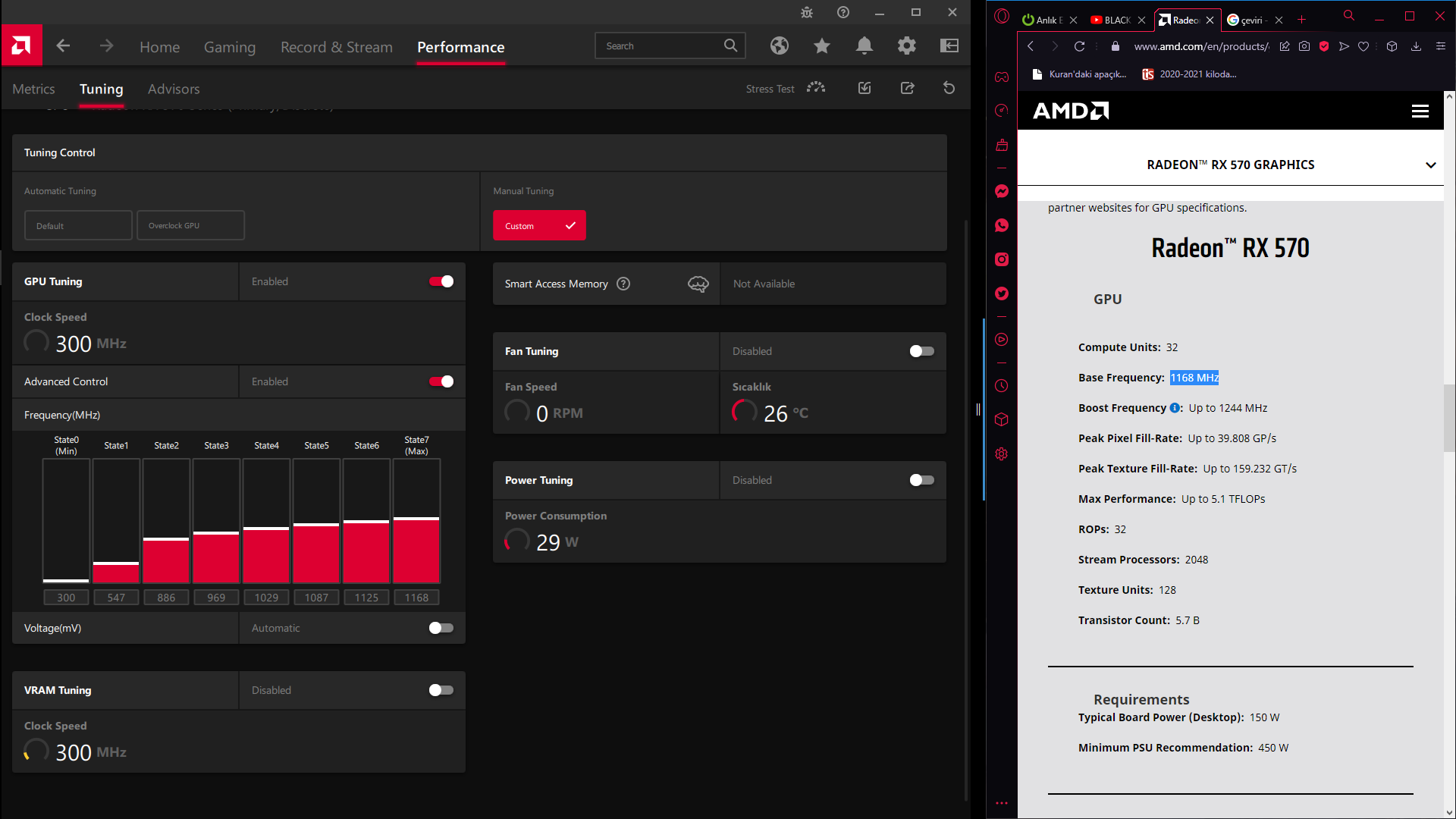Open favorites star icon
Image resolution: width=1456 pixels, height=819 pixels.
coord(821,46)
